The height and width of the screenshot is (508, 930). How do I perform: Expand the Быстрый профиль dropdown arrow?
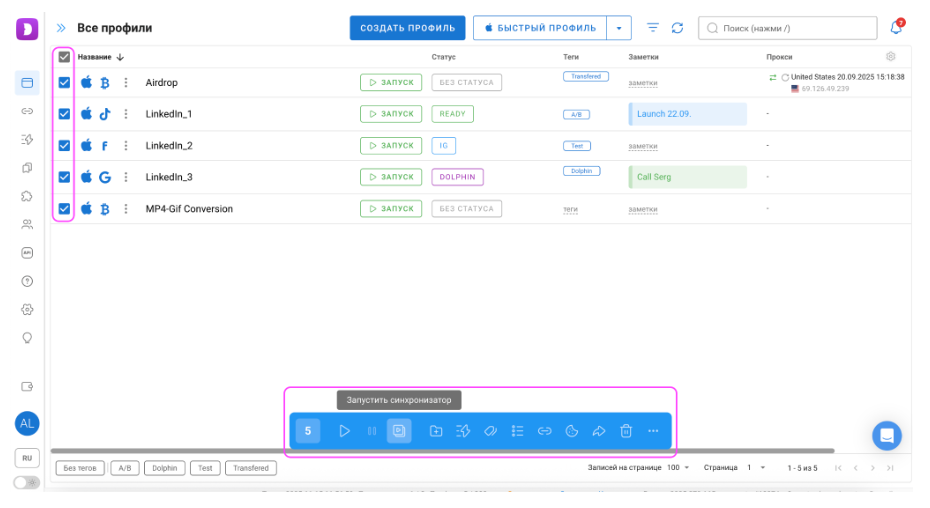click(x=619, y=28)
